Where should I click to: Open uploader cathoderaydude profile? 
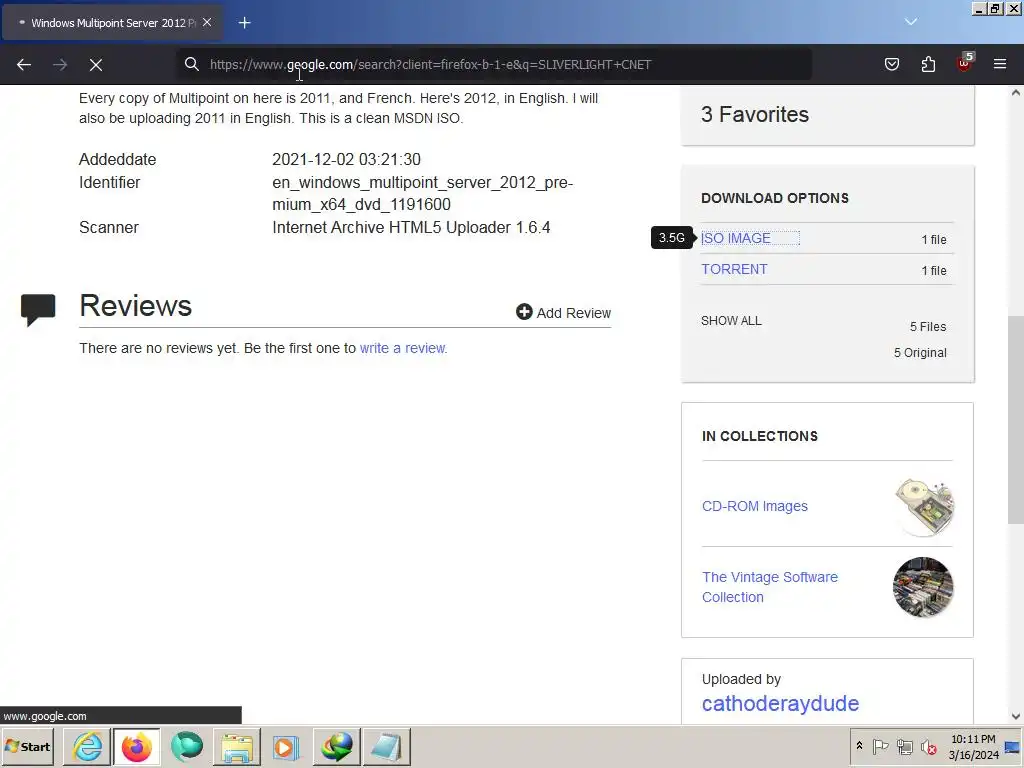(780, 703)
